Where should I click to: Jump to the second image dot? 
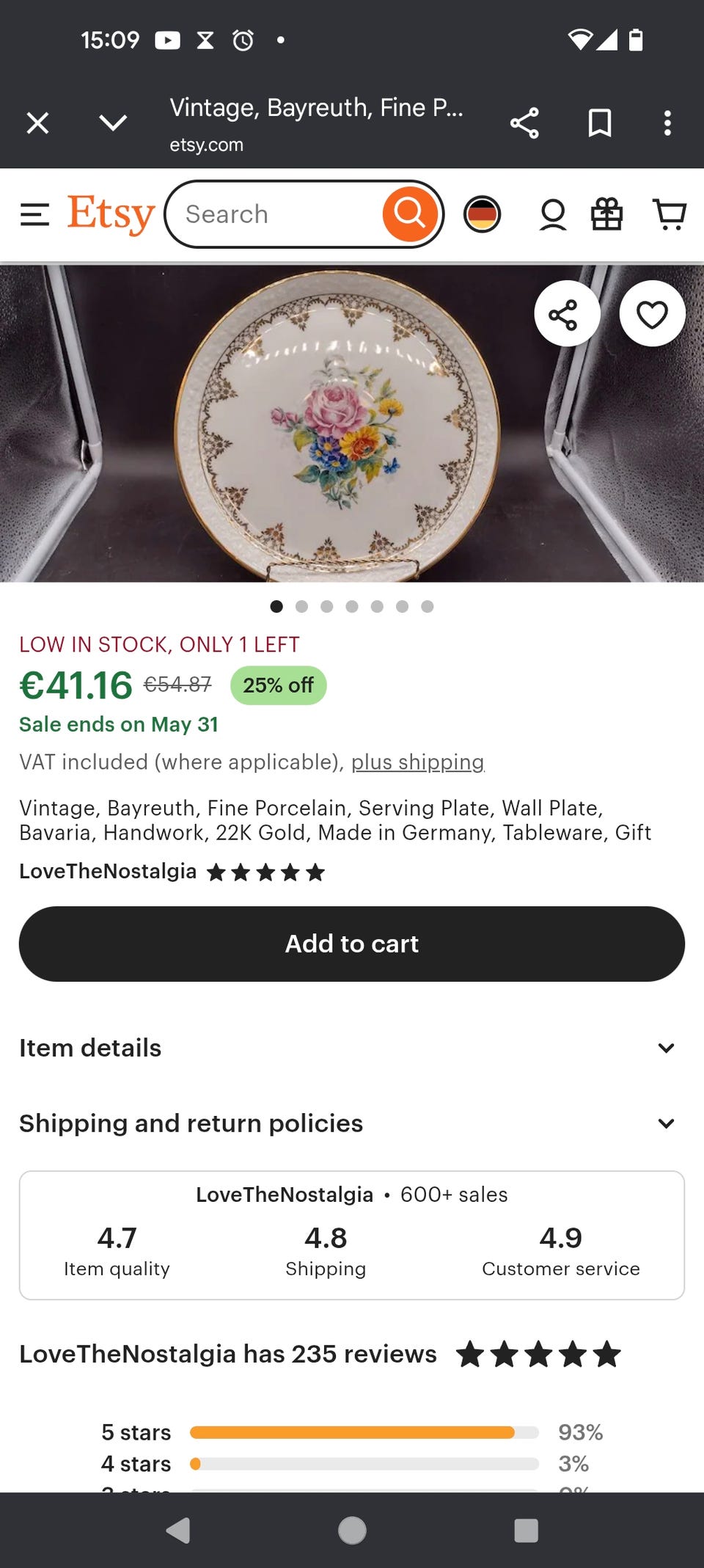point(301,606)
